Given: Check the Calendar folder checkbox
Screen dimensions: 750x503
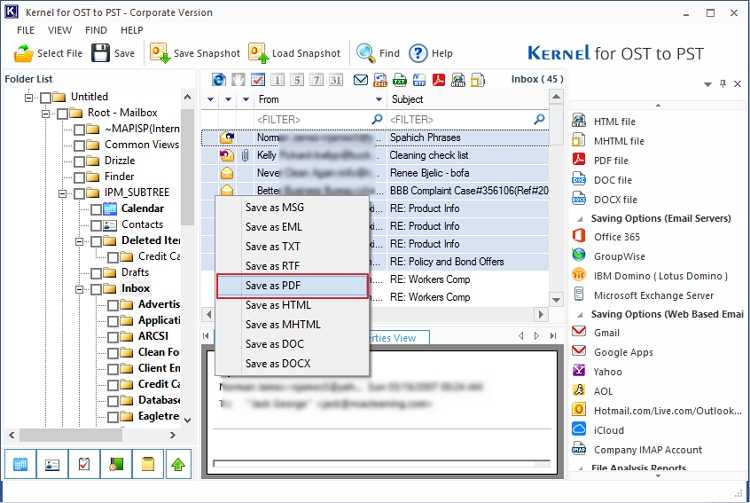Looking at the screenshot, I should (96, 209).
